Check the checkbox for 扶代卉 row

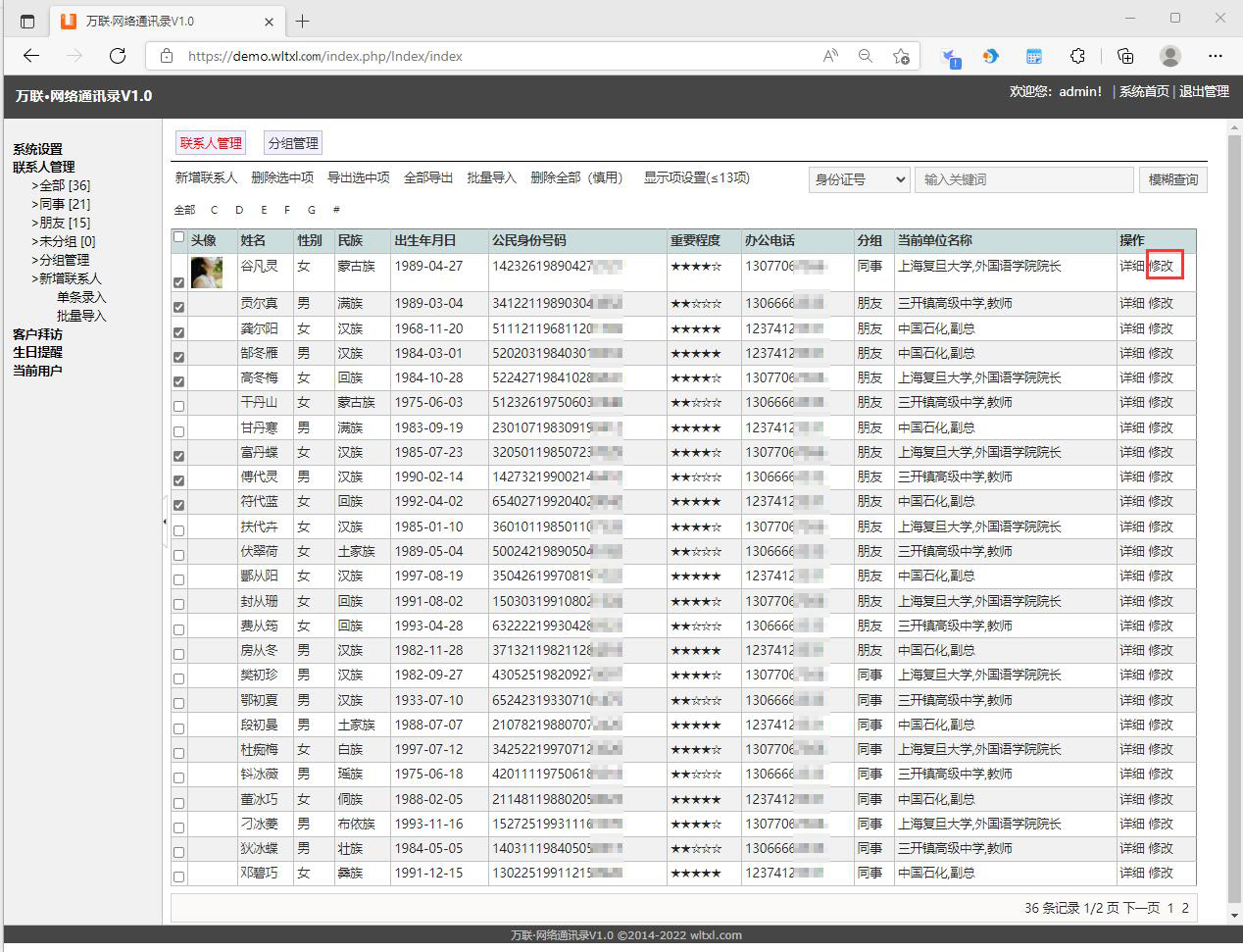(178, 530)
